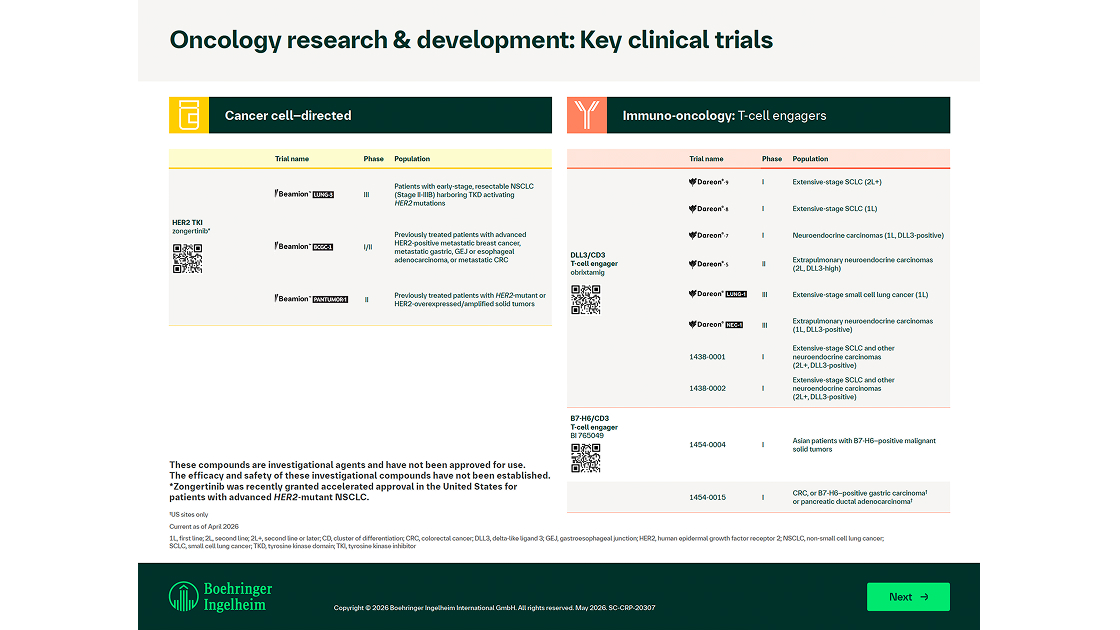1120x630 pixels.
Task: Click 'Extensive-stage SCLC (1L)' population
Action: click(834, 209)
